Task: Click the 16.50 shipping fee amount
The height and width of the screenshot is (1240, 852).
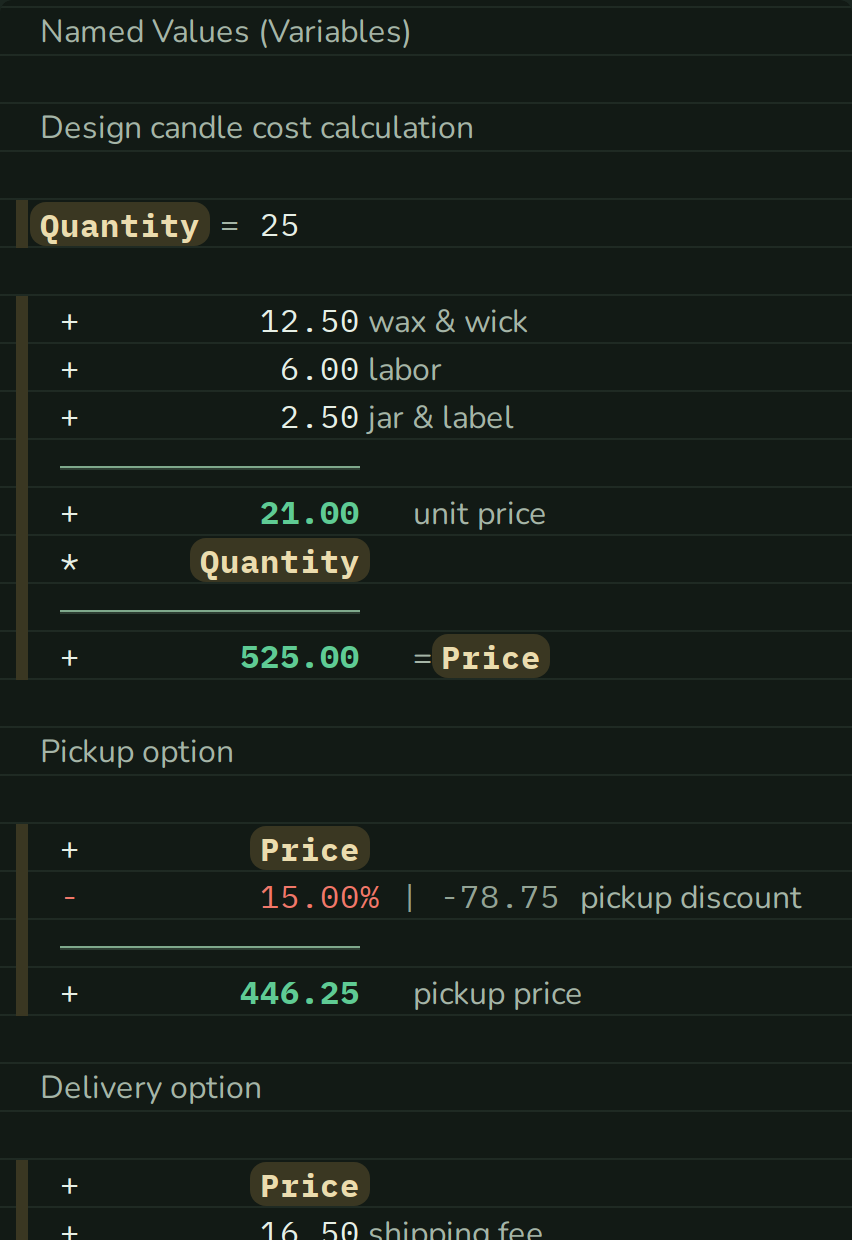Action: click(309, 1229)
